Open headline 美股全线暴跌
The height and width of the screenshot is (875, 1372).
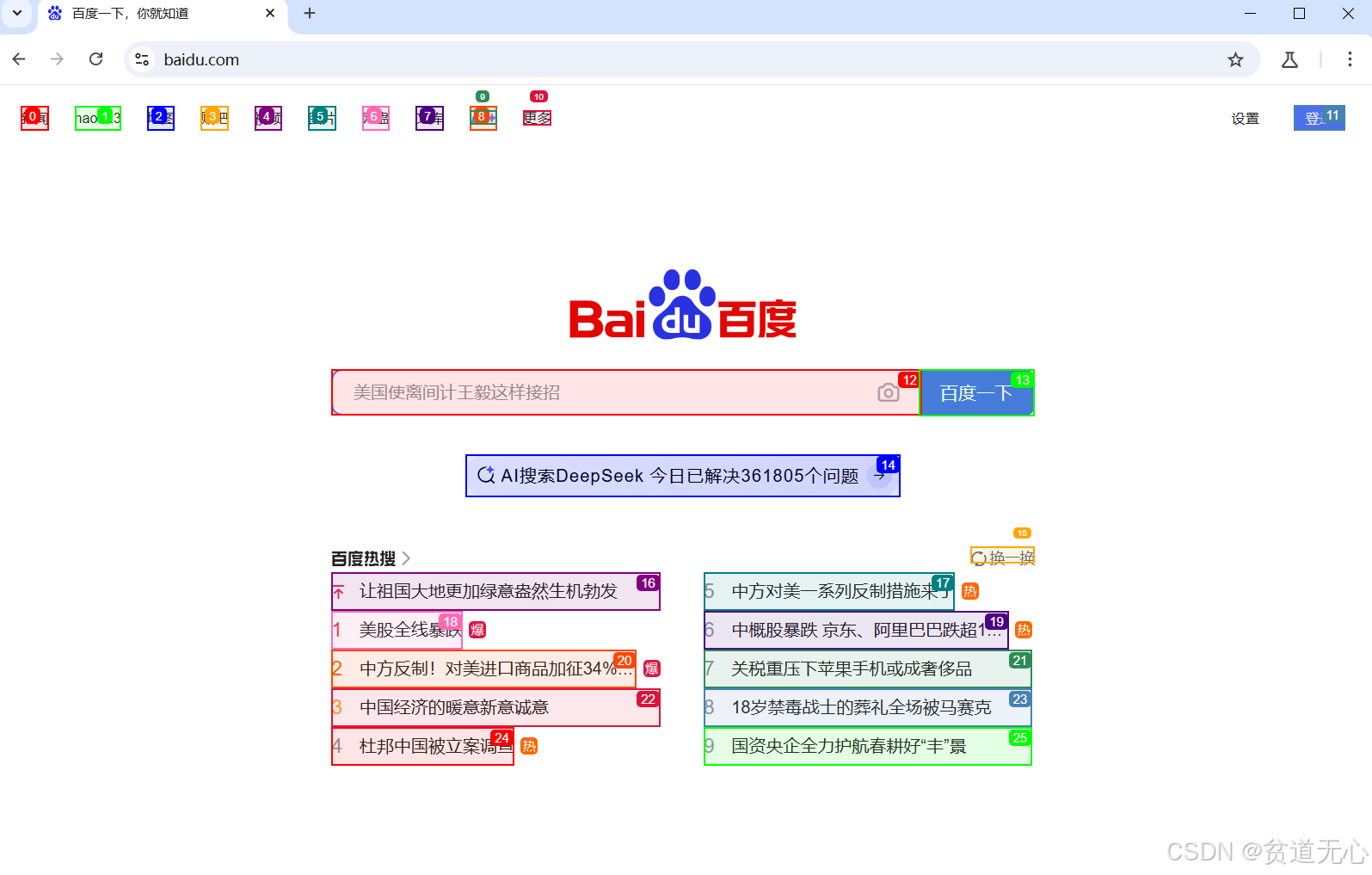(397, 630)
